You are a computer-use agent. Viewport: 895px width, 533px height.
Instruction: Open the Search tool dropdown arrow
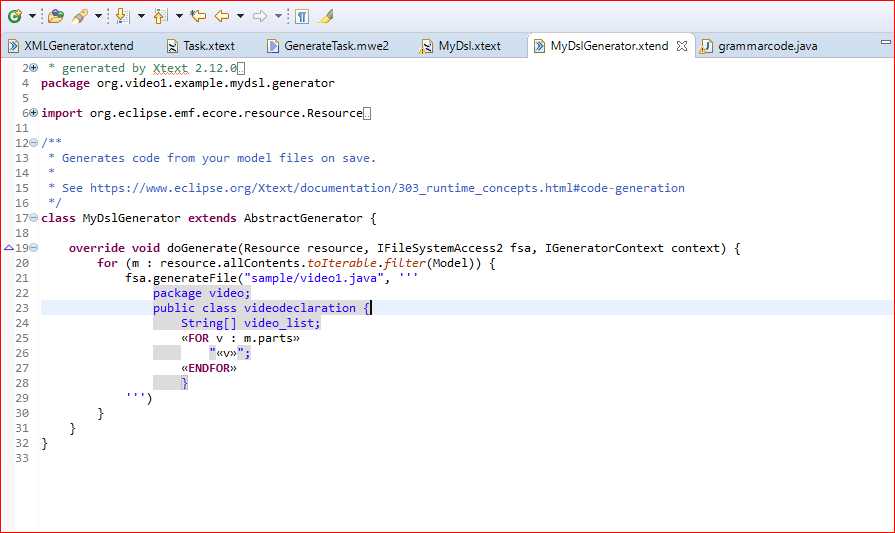98,16
